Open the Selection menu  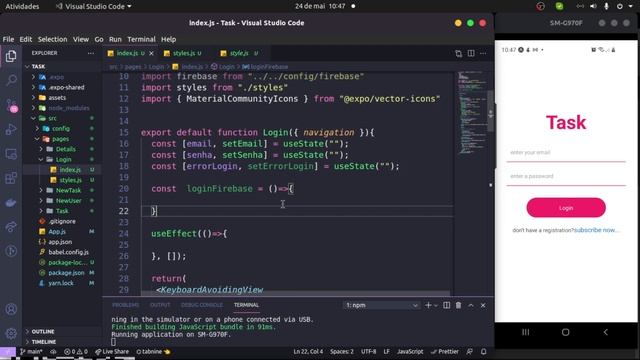pos(52,39)
